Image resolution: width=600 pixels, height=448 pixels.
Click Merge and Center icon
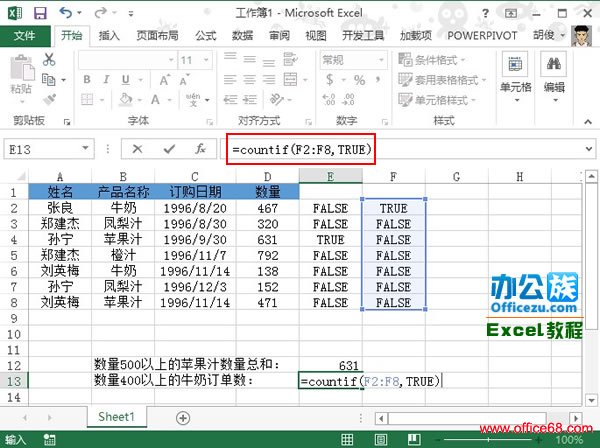(290, 80)
